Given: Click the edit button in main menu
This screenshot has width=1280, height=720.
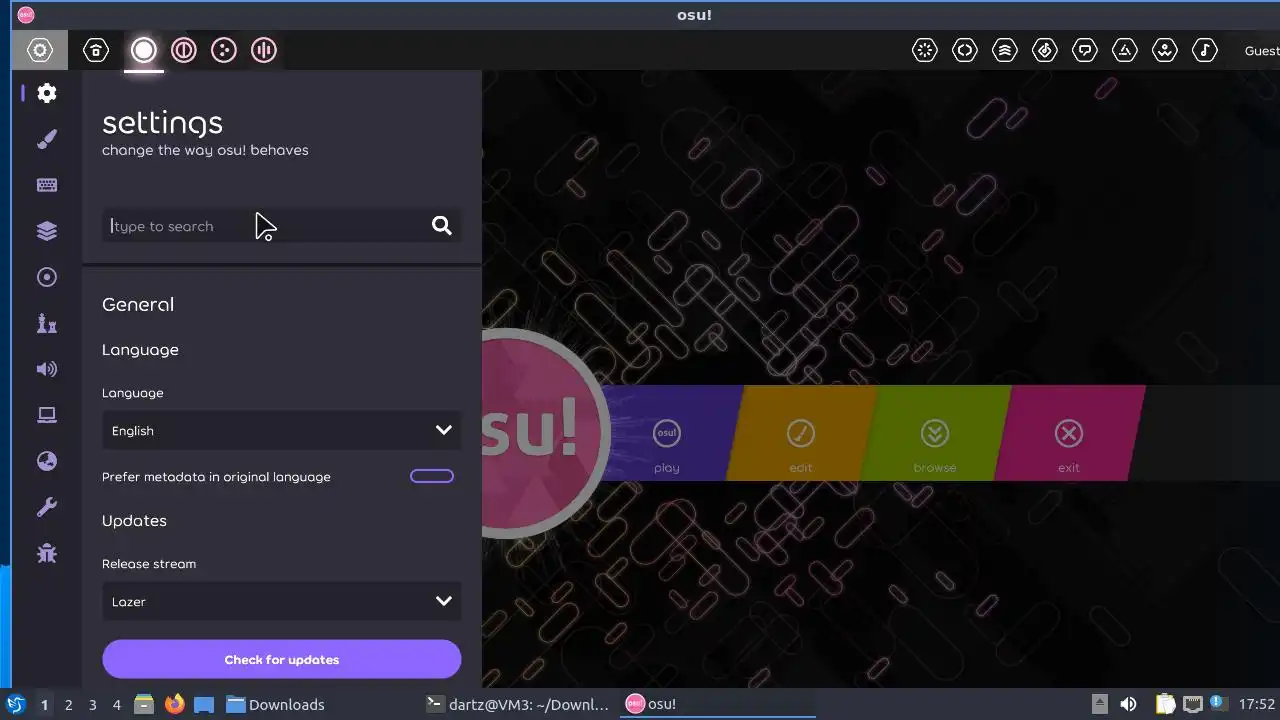Looking at the screenshot, I should (x=801, y=433).
